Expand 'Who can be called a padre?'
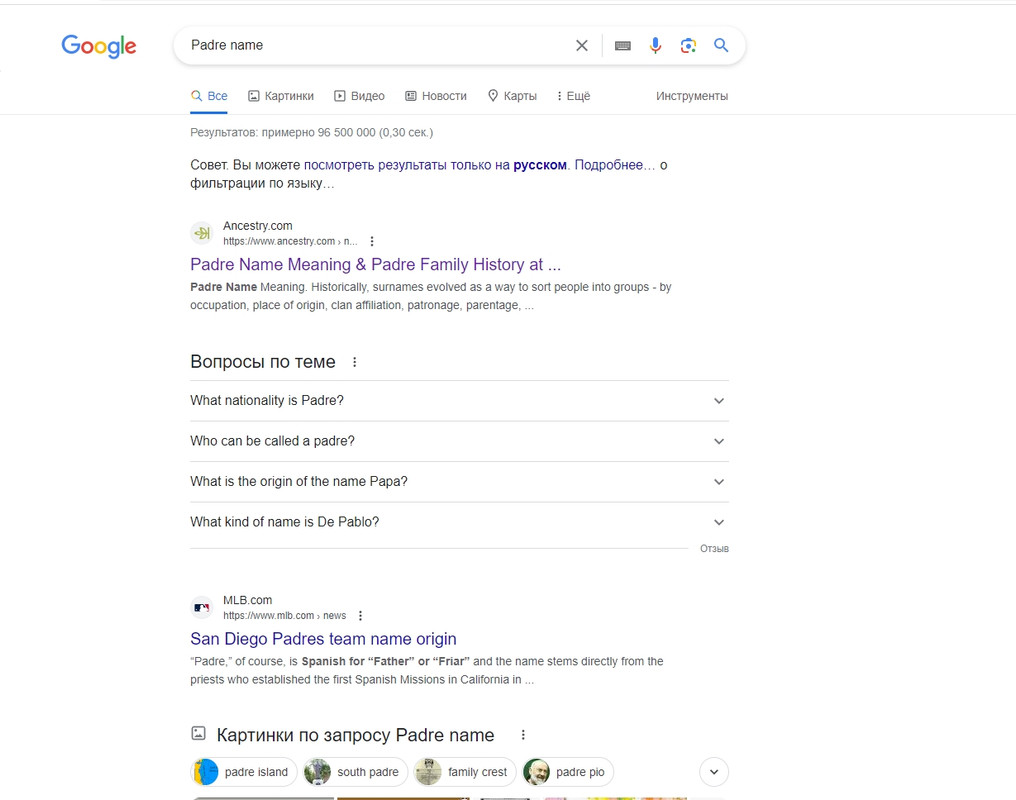 [x=459, y=441]
